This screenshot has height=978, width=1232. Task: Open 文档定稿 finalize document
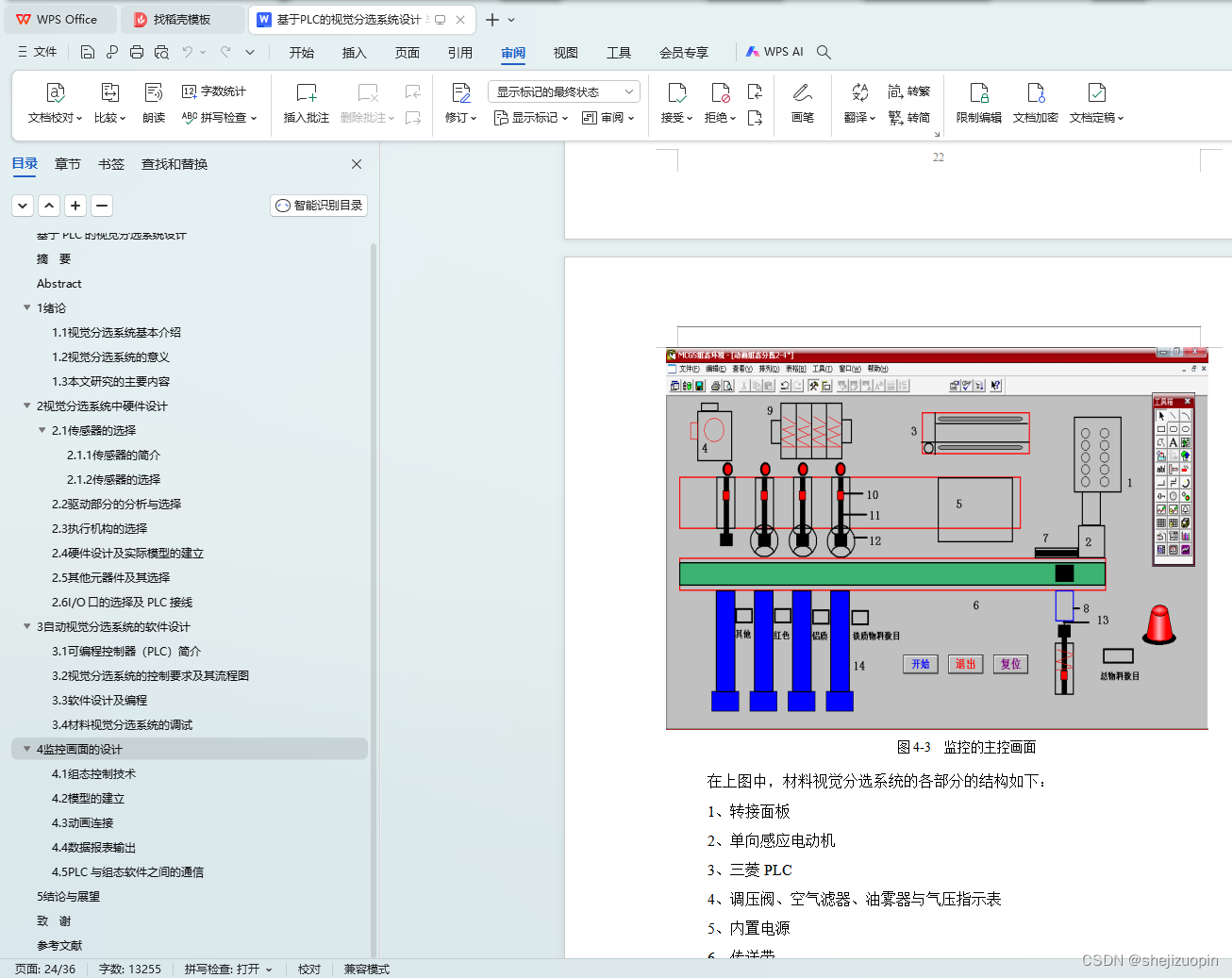(1096, 104)
